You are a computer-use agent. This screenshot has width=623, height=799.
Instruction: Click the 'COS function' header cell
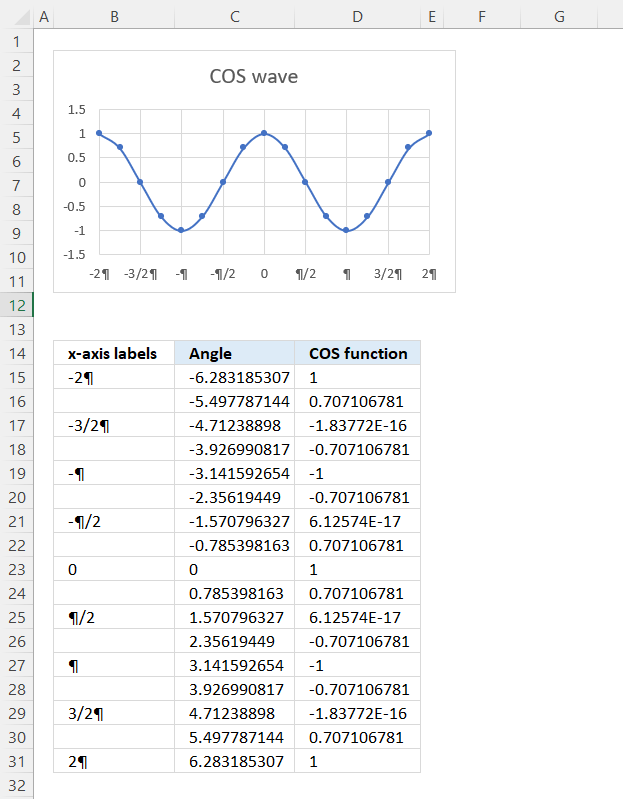pos(358,353)
